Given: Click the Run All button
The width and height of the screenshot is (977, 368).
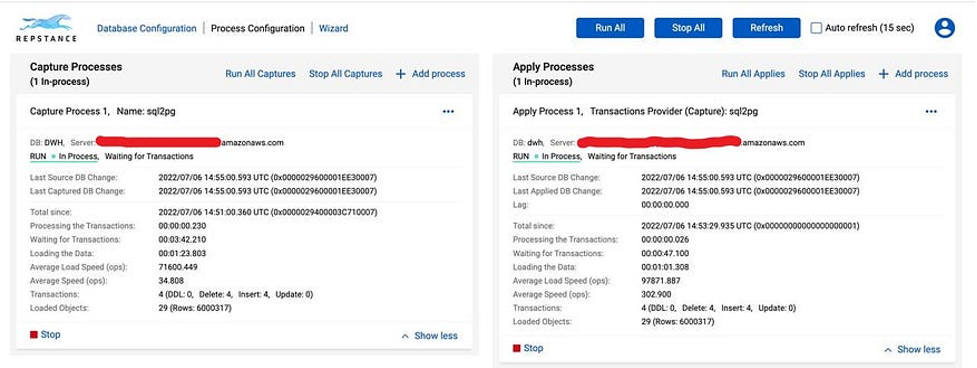Looking at the screenshot, I should pos(610,28).
